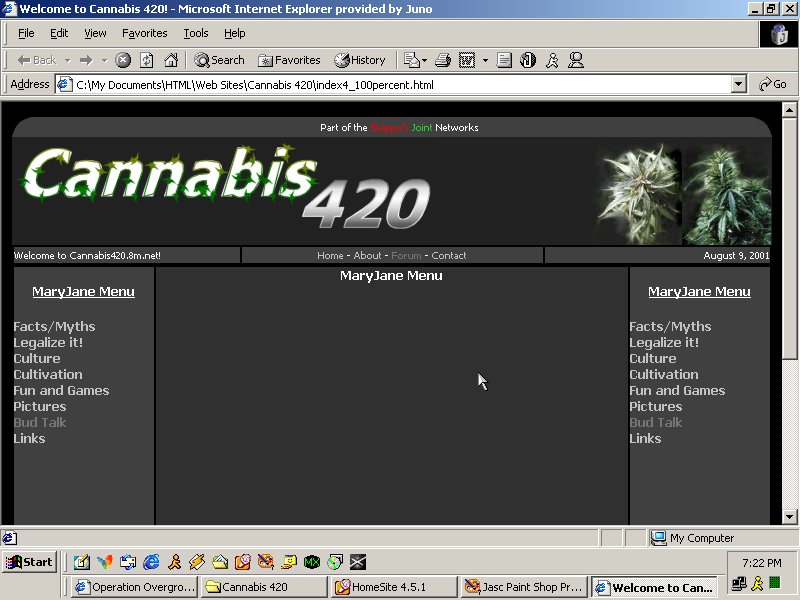The image size is (800, 600).
Task: Open Cultivation in the right menu
Action: pos(664,374)
